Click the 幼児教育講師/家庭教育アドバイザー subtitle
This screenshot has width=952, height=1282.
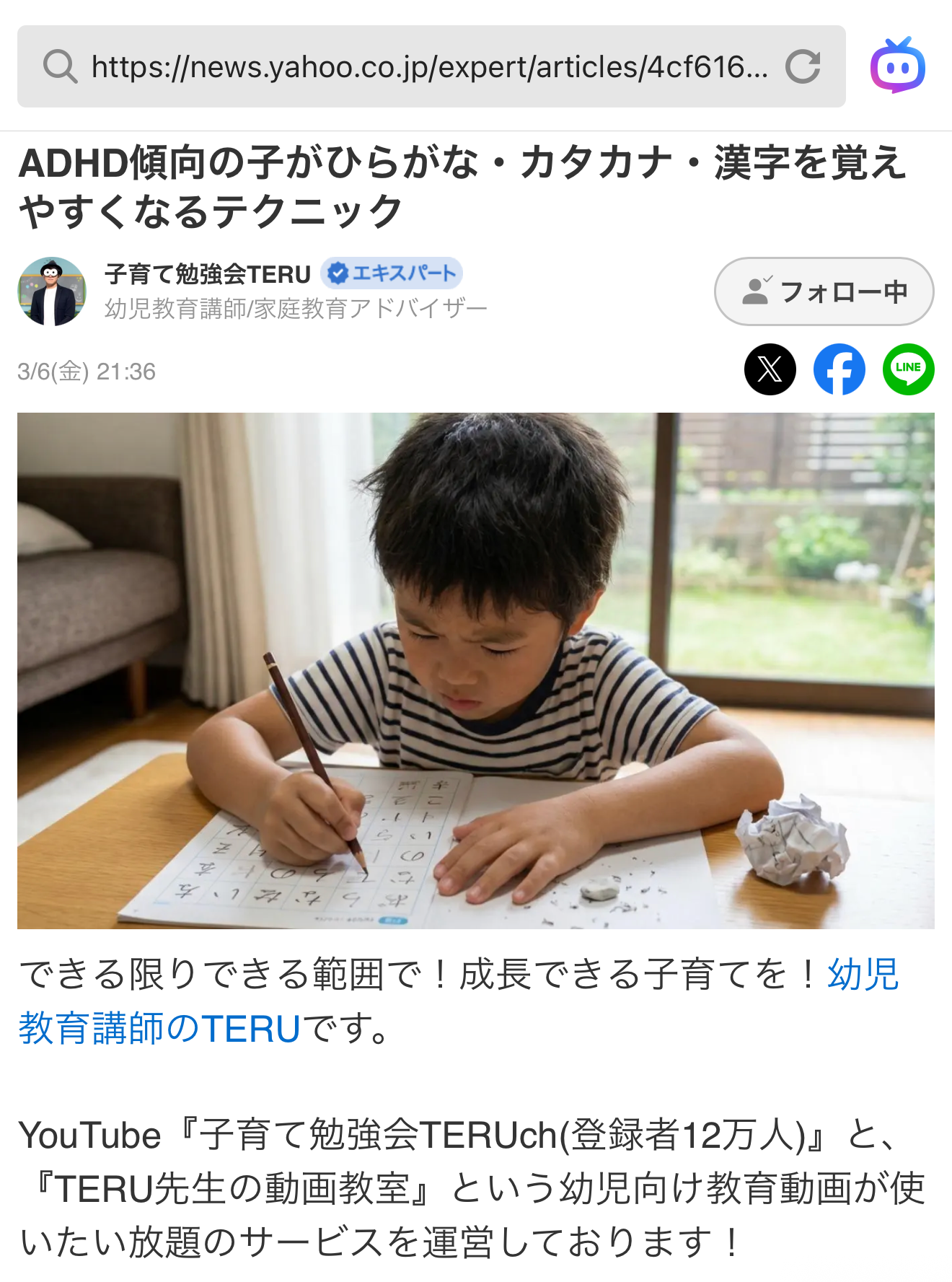[296, 309]
